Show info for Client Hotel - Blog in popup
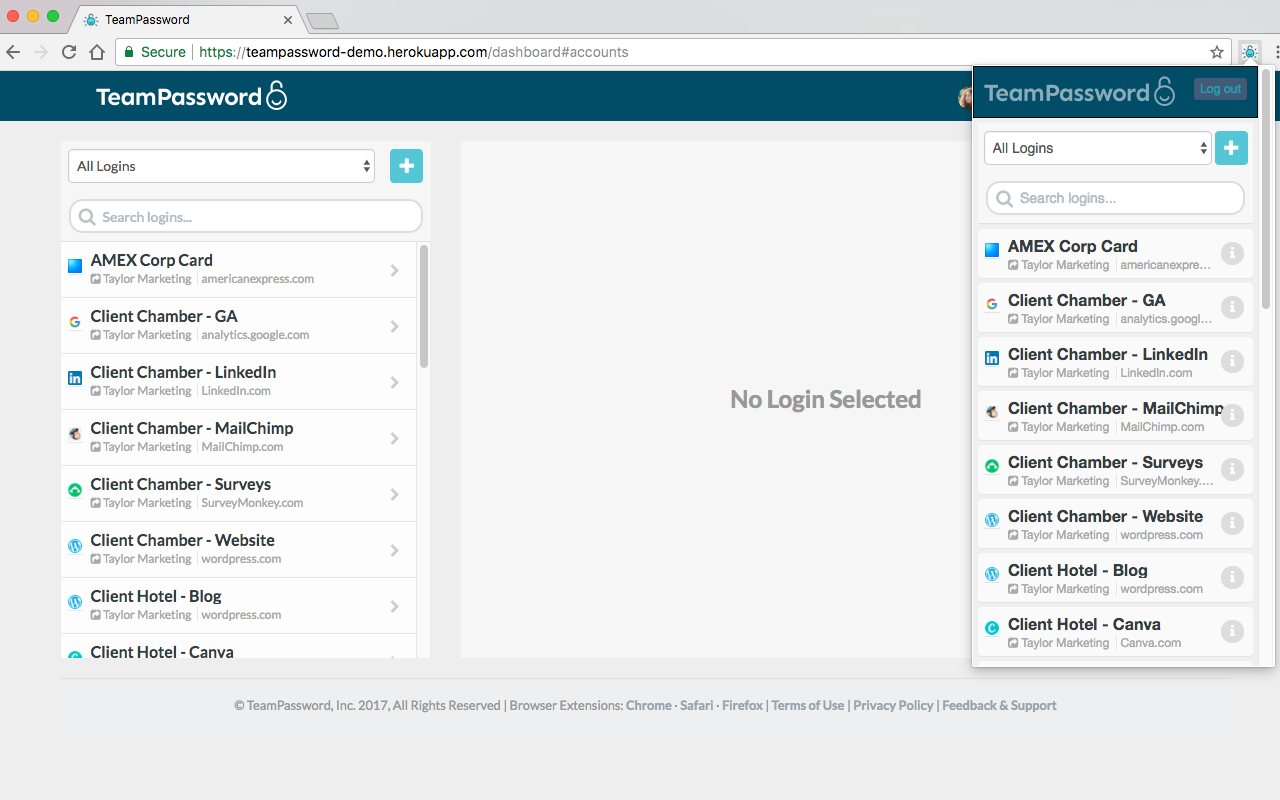Viewport: 1280px width, 800px height. coord(1232,578)
